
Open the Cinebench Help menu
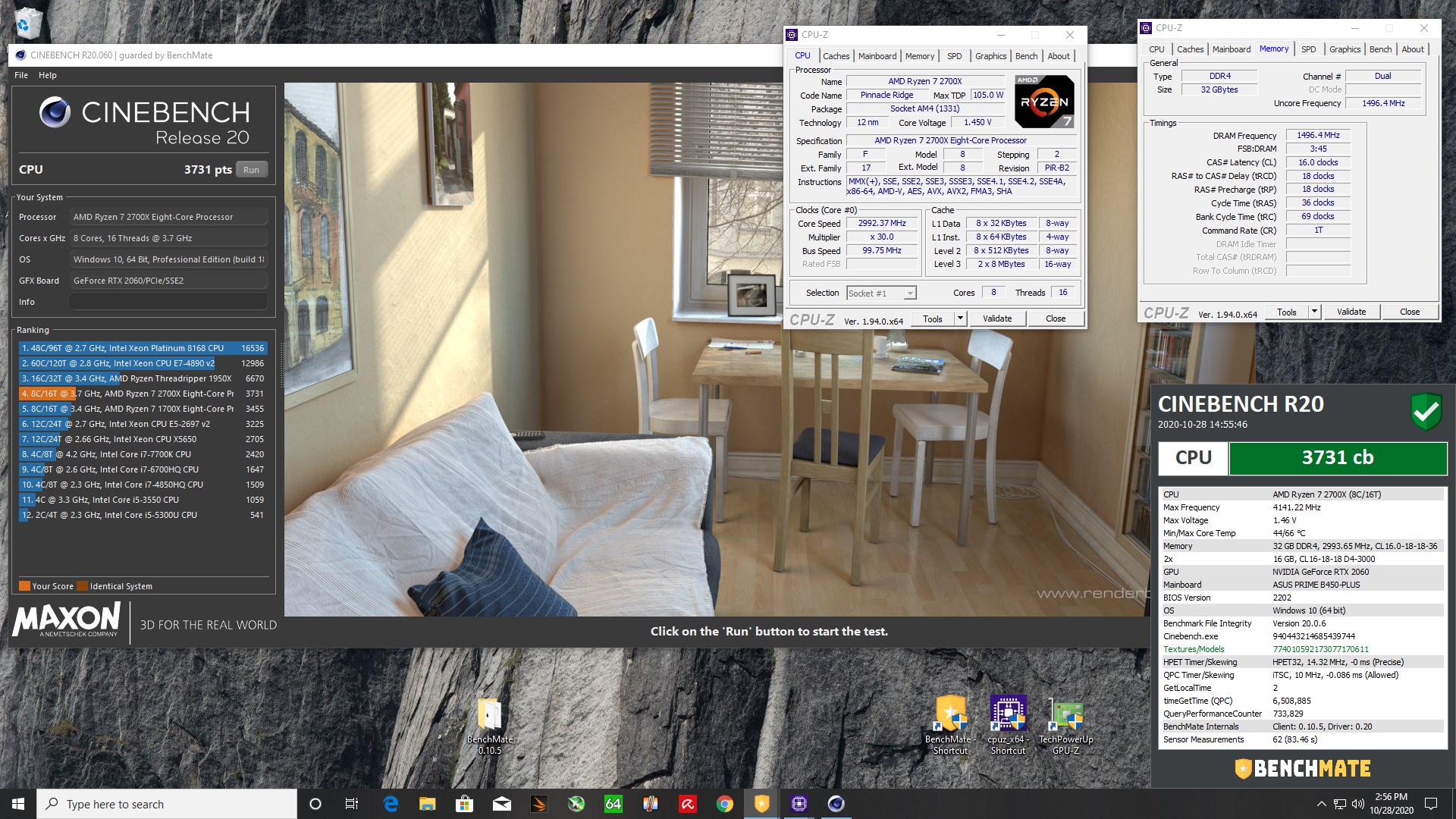[x=48, y=75]
